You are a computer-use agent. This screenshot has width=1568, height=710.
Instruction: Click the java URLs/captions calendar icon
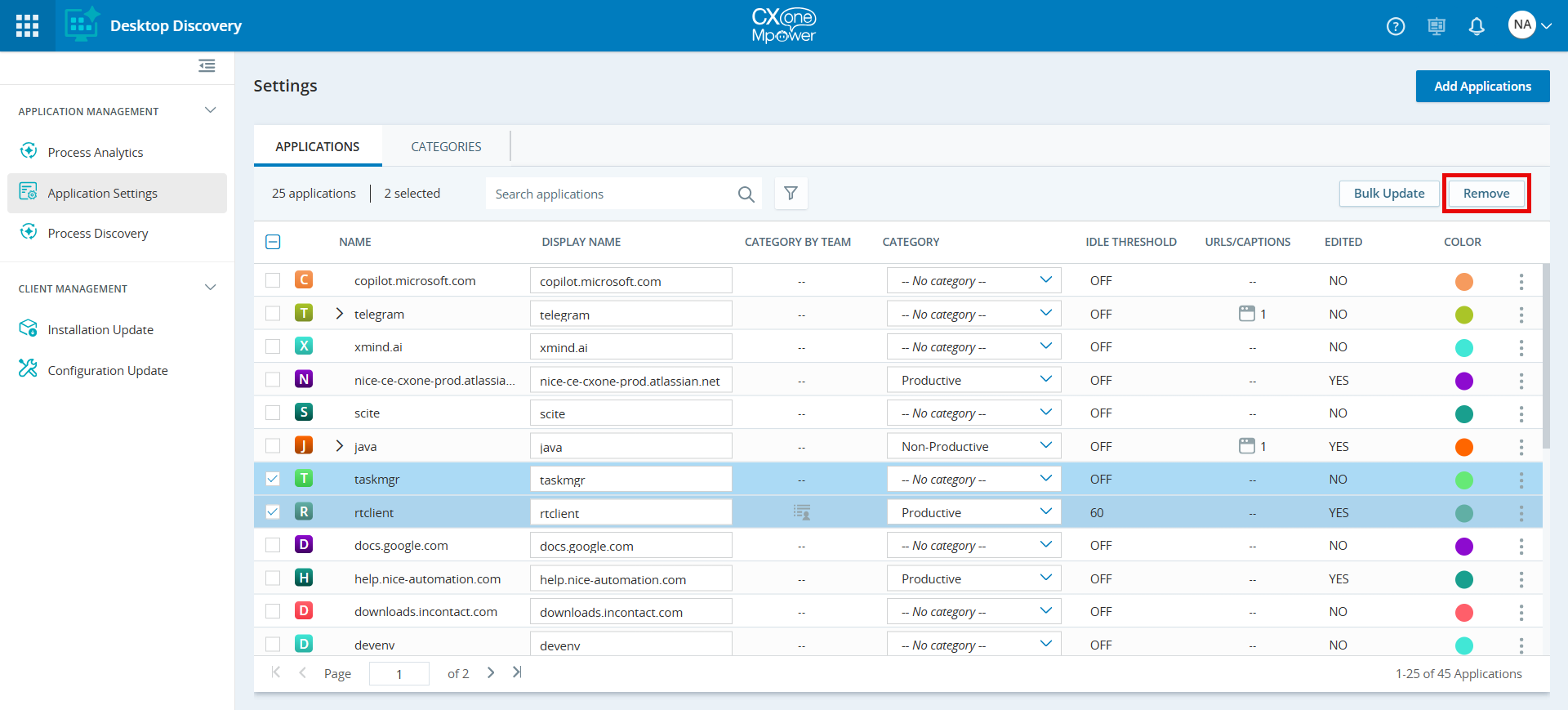(x=1246, y=446)
